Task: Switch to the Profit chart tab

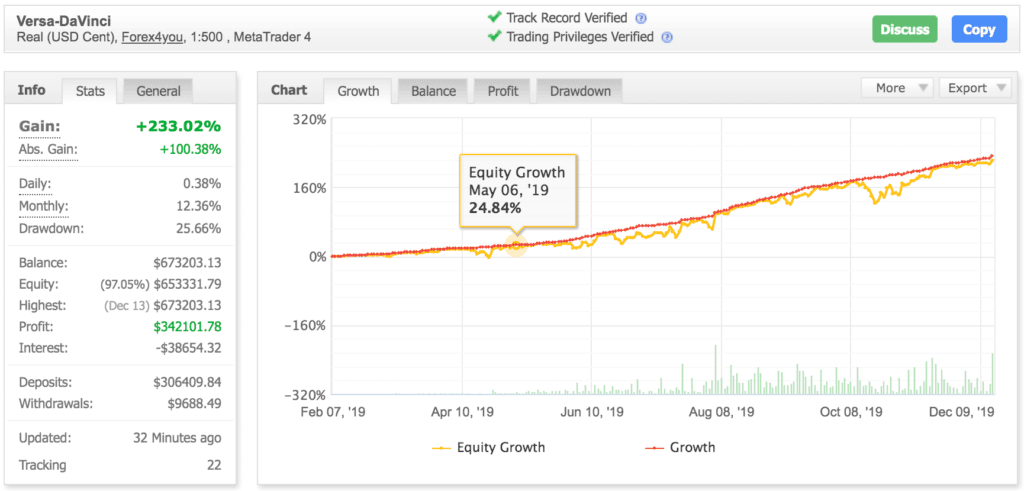Action: pyautogui.click(x=503, y=91)
